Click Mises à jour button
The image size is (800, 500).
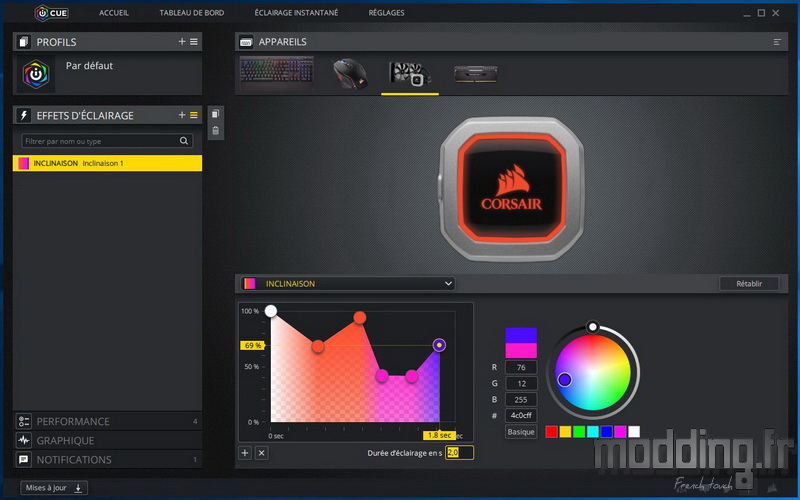54,488
